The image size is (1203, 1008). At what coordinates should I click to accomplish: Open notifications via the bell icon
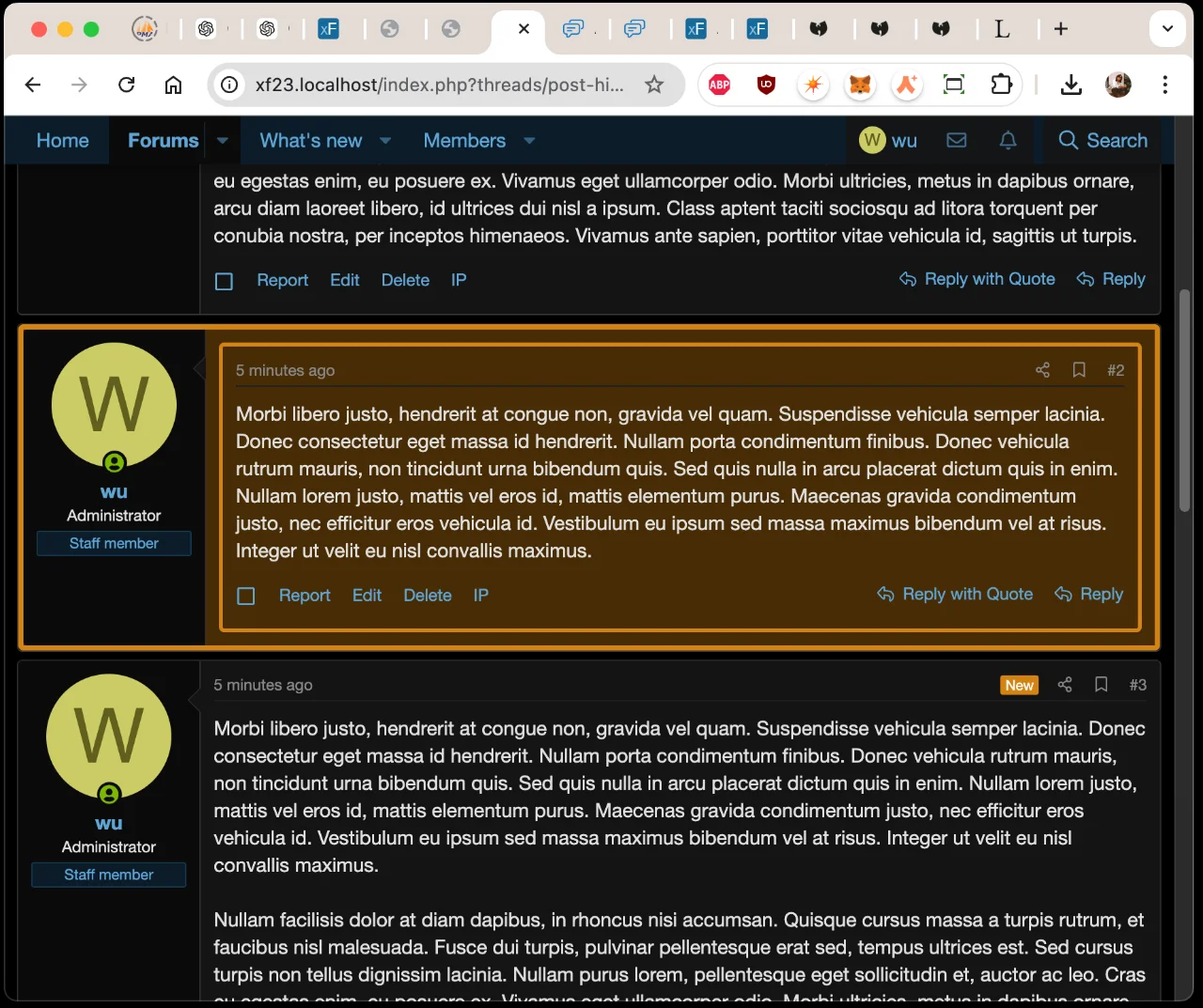[1008, 140]
